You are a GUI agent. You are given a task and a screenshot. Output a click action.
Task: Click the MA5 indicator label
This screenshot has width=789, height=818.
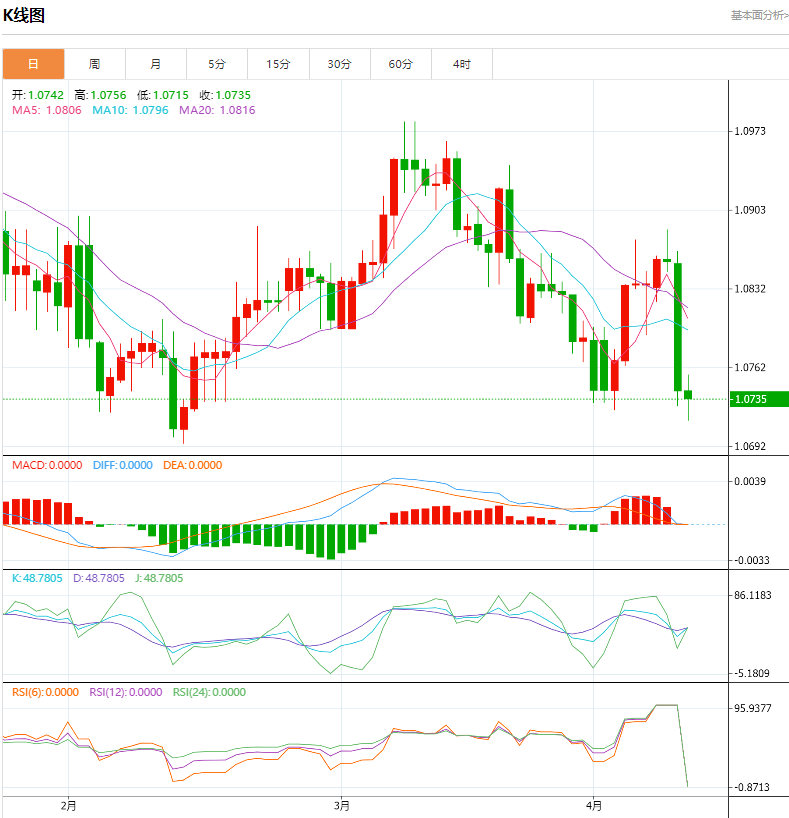pyautogui.click(x=47, y=110)
